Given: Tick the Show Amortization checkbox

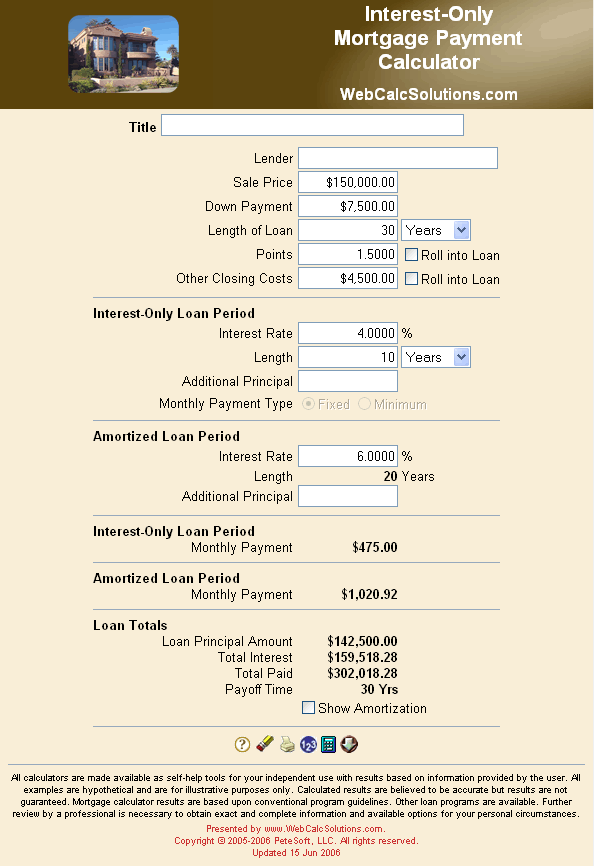Looking at the screenshot, I should [x=309, y=707].
